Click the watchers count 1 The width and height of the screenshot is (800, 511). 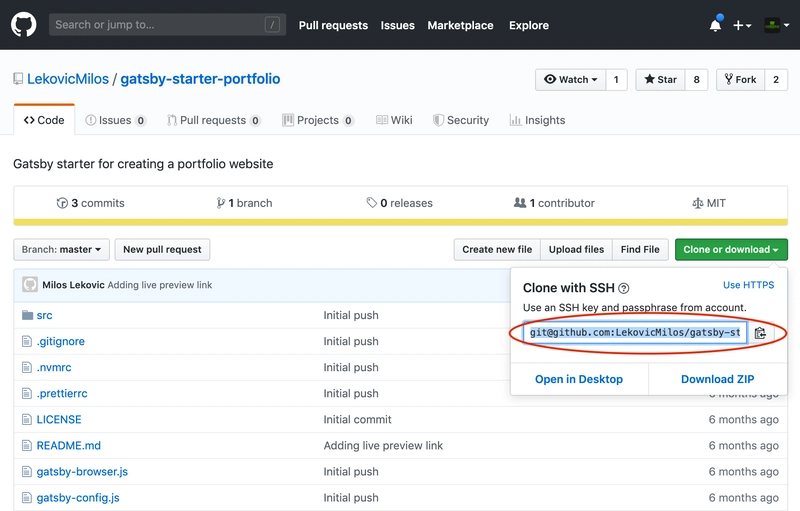(x=616, y=80)
